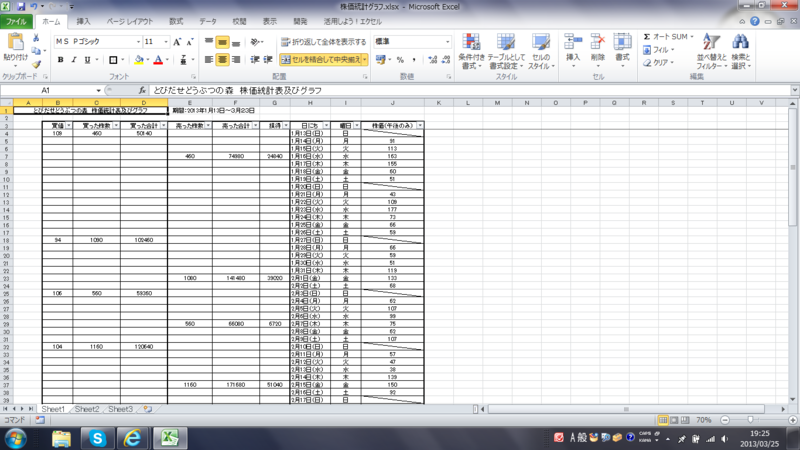Open the Merge and Center dropdown arrow
The image size is (800, 450).
point(365,60)
